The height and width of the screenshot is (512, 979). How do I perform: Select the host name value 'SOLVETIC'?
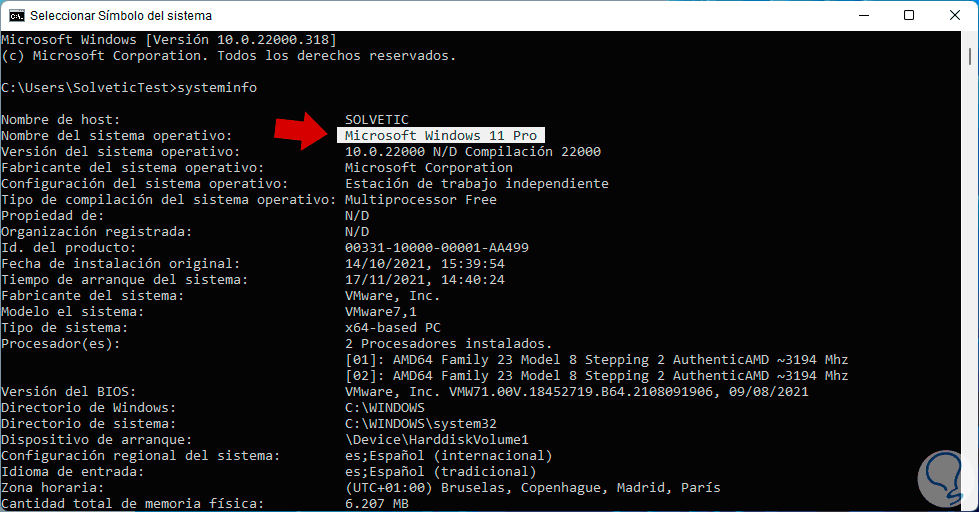[x=376, y=119]
